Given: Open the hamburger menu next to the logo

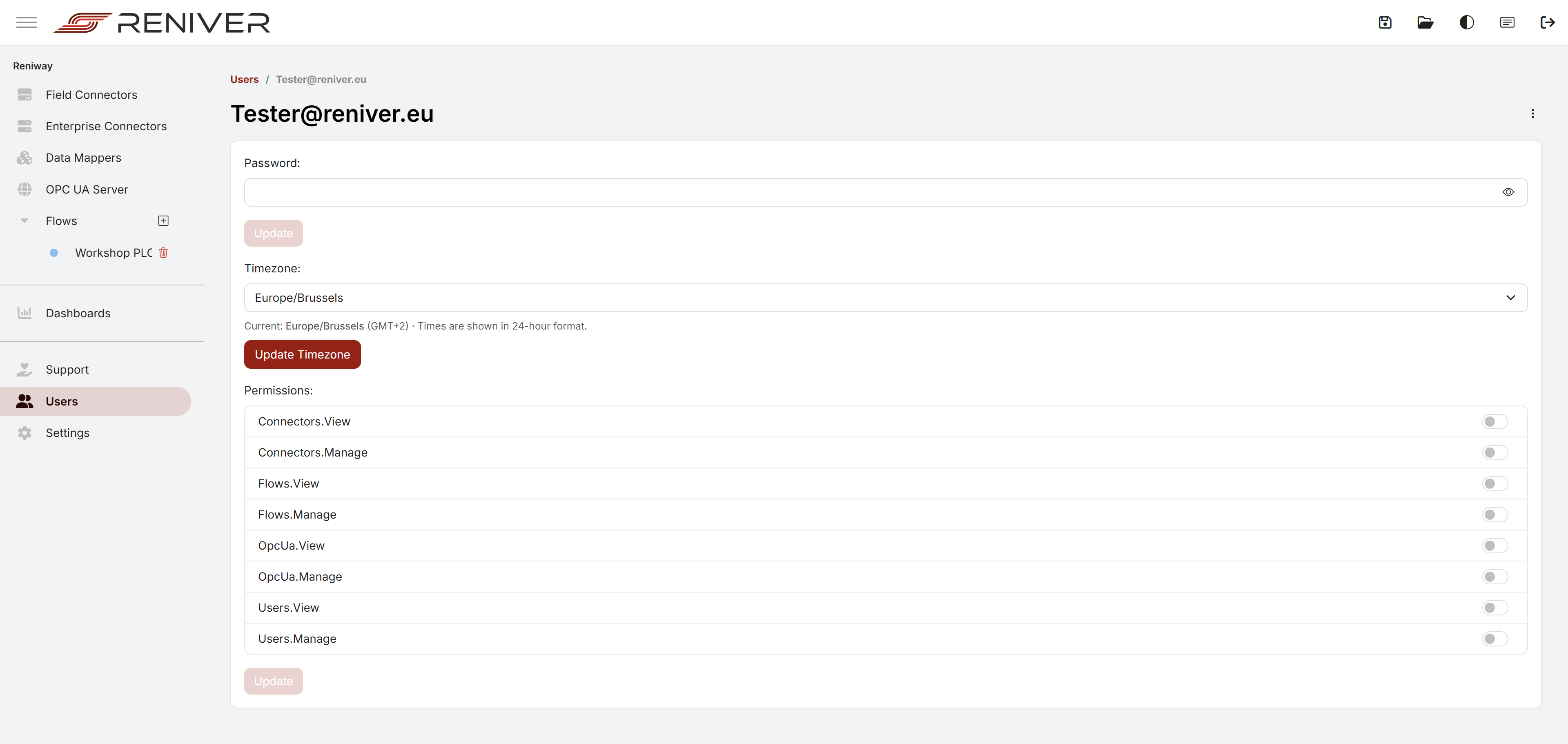Looking at the screenshot, I should [26, 22].
